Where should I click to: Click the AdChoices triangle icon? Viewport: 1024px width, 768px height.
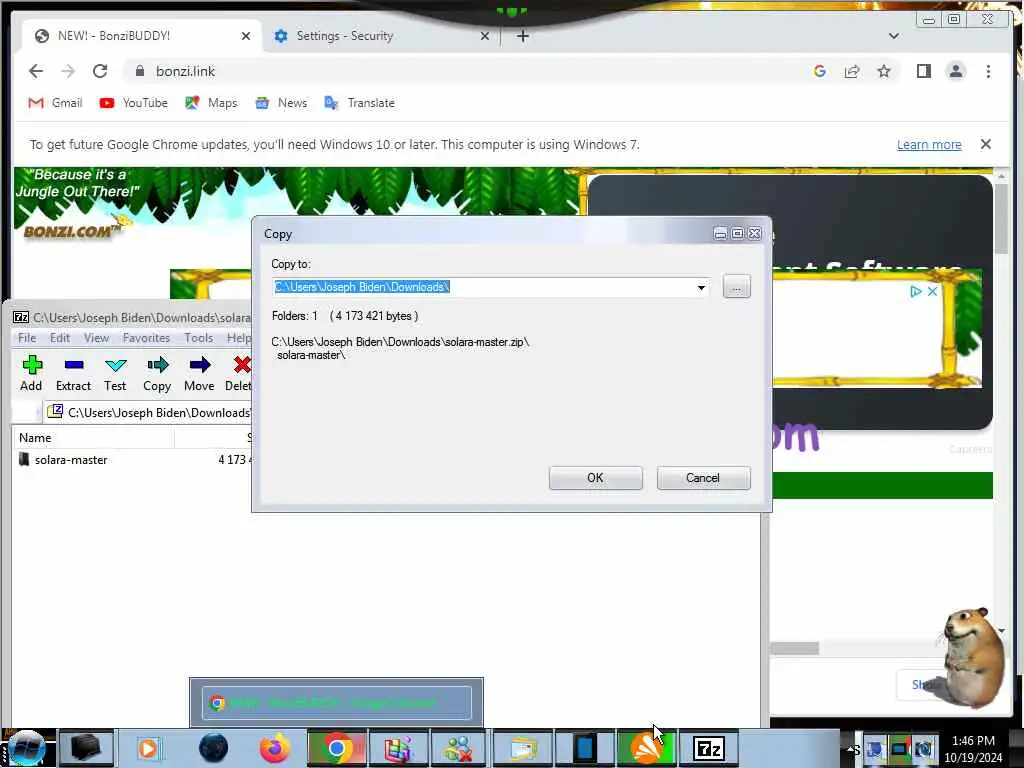[916, 291]
